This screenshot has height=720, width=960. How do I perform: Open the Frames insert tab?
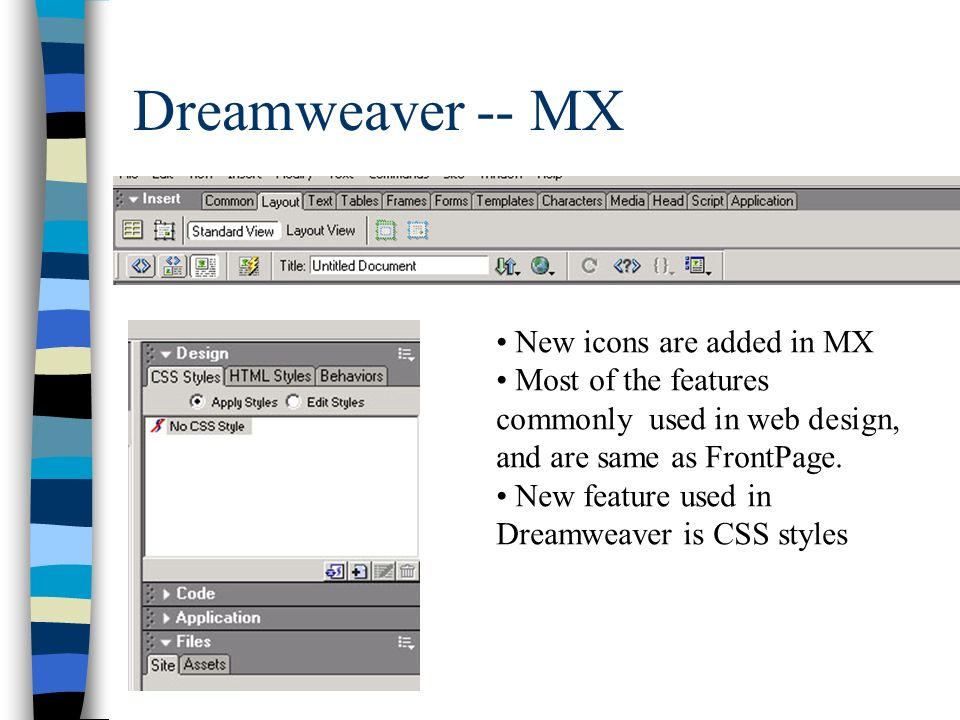tap(407, 201)
